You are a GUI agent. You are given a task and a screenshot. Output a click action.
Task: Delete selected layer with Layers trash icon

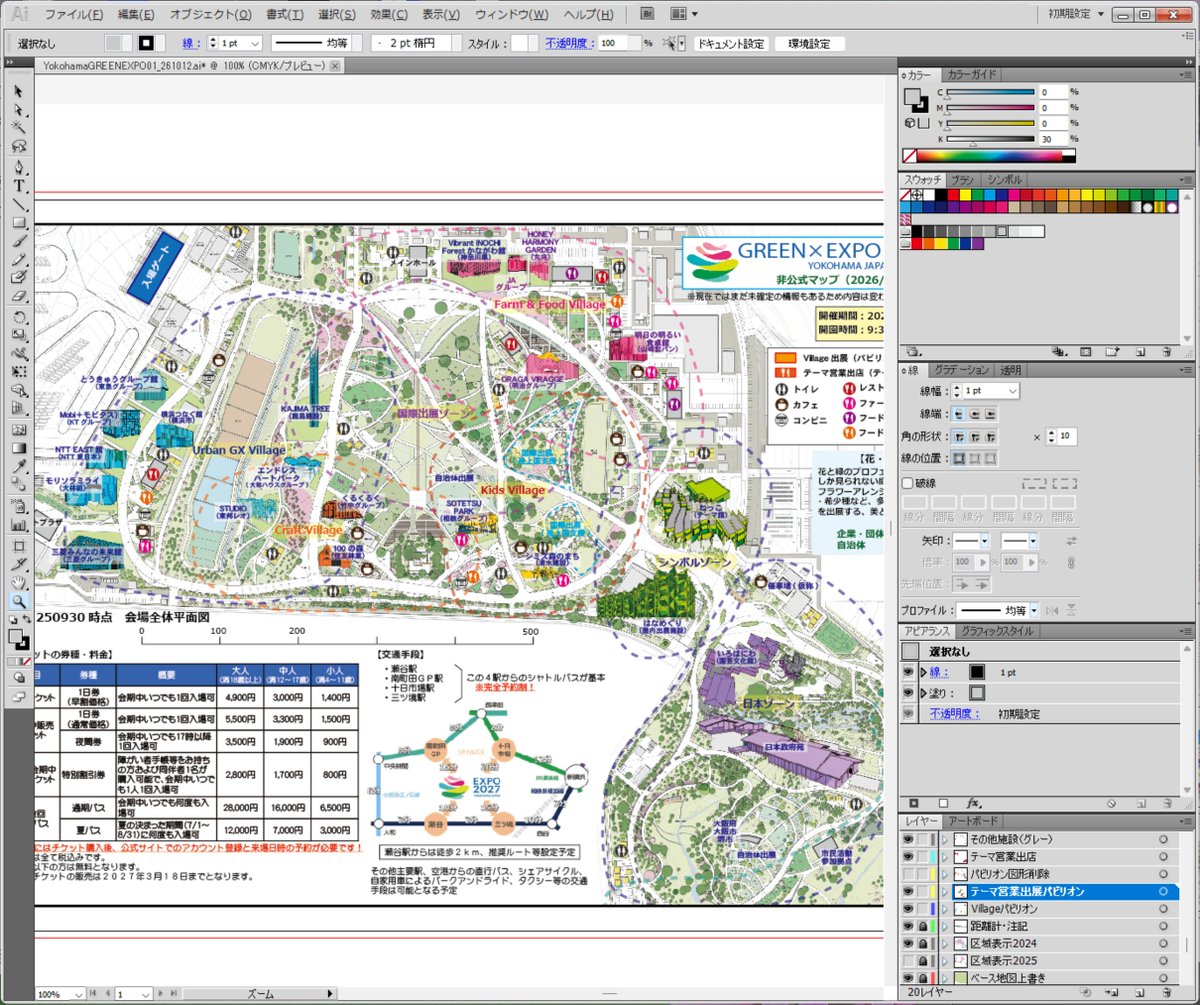1167,992
